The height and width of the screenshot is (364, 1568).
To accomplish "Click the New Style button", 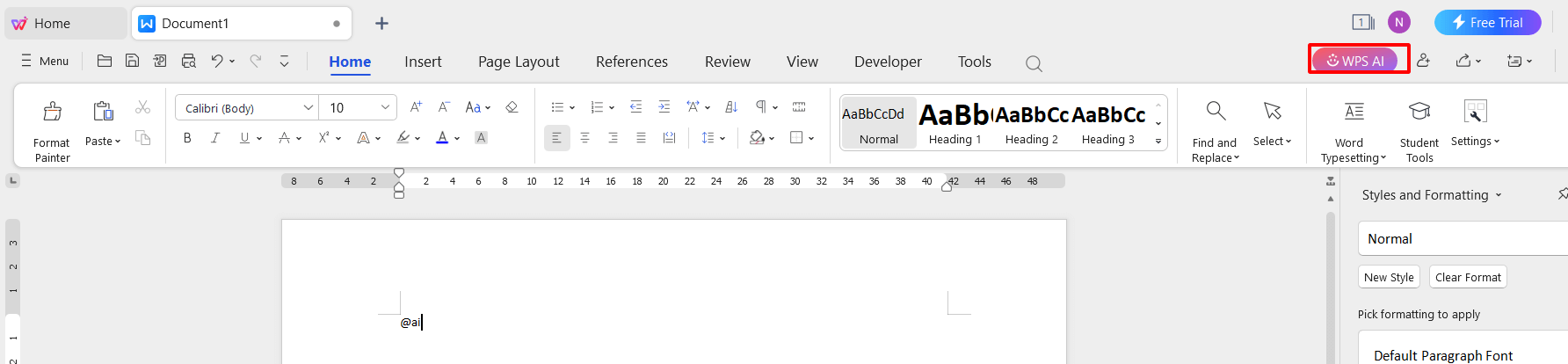I will (1389, 277).
